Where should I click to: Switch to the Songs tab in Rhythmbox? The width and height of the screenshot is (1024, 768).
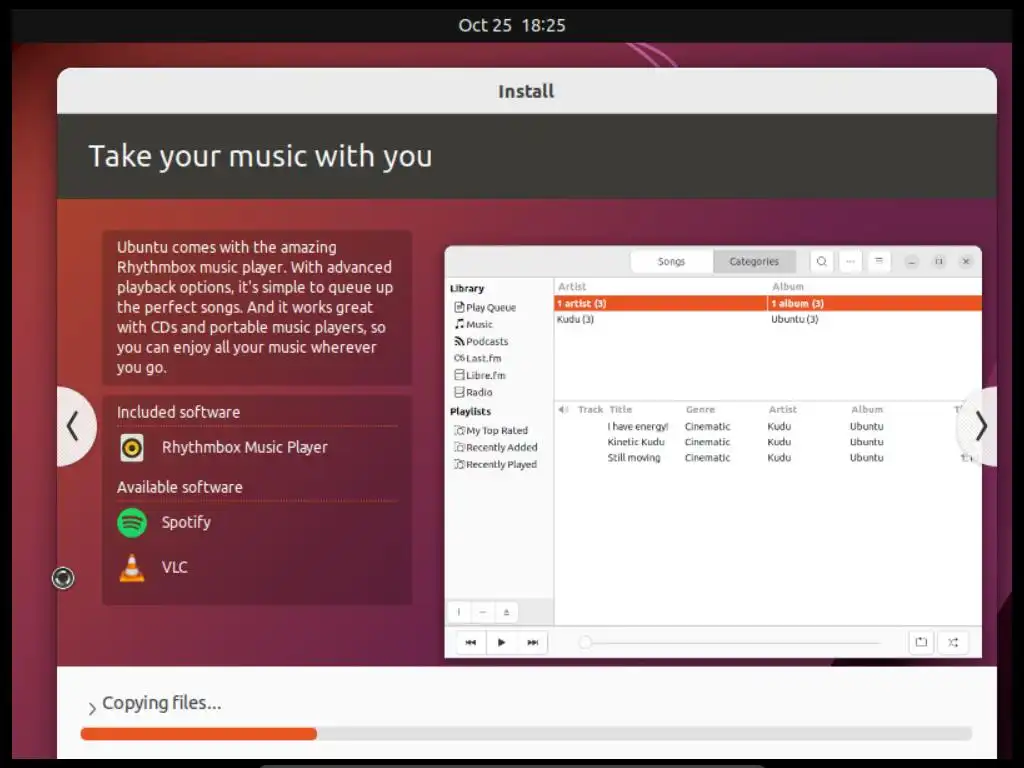click(671, 261)
